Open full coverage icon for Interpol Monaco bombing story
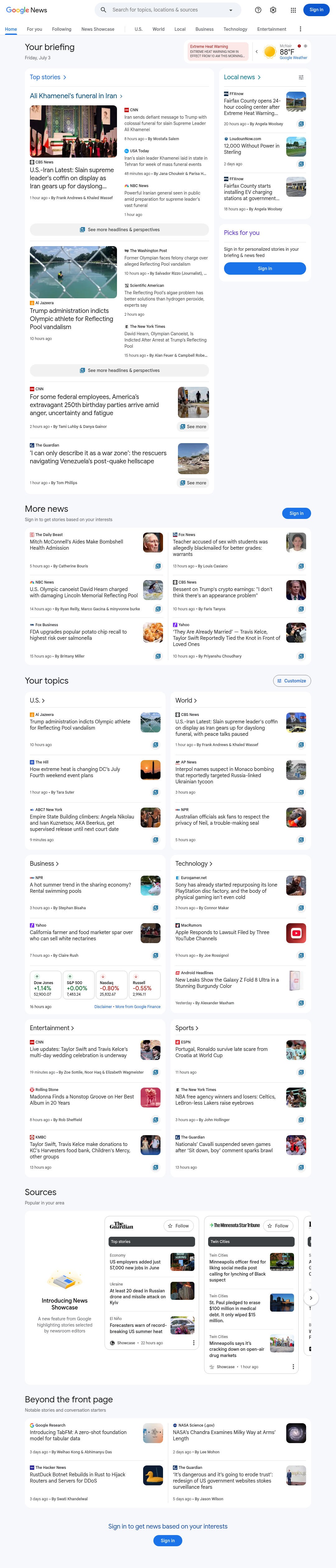The image size is (336, 1568). [x=301, y=792]
